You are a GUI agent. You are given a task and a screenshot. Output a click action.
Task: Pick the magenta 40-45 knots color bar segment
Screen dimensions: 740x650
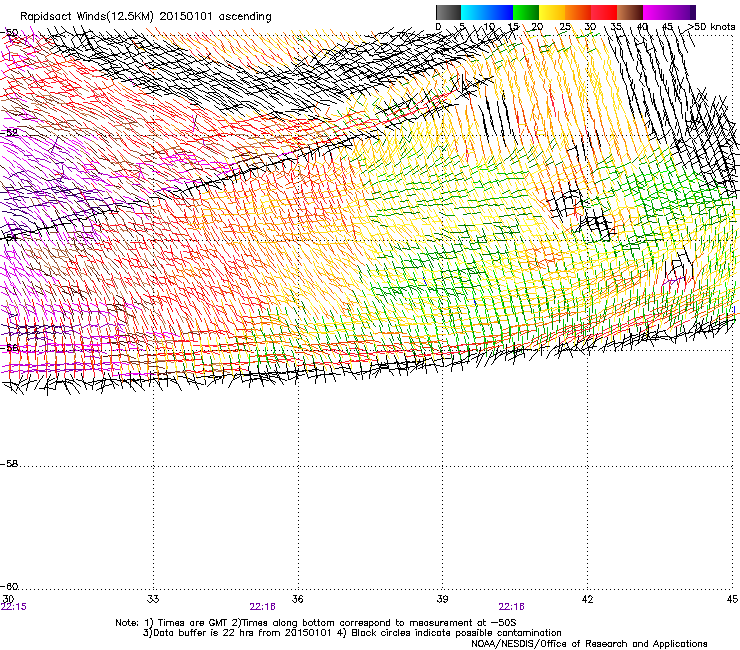[x=656, y=12]
